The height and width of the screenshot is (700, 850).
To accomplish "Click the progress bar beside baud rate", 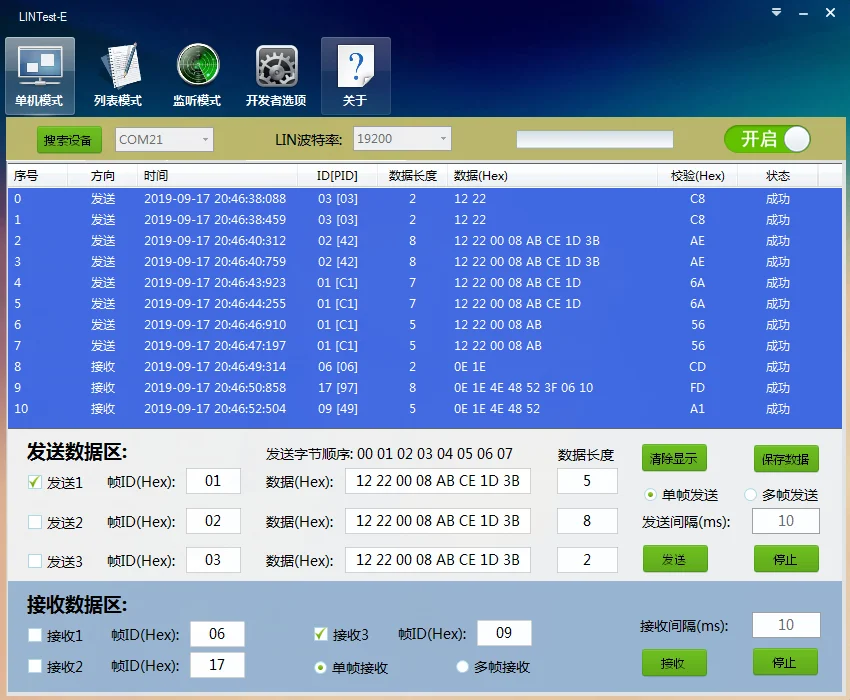I will click(595, 139).
